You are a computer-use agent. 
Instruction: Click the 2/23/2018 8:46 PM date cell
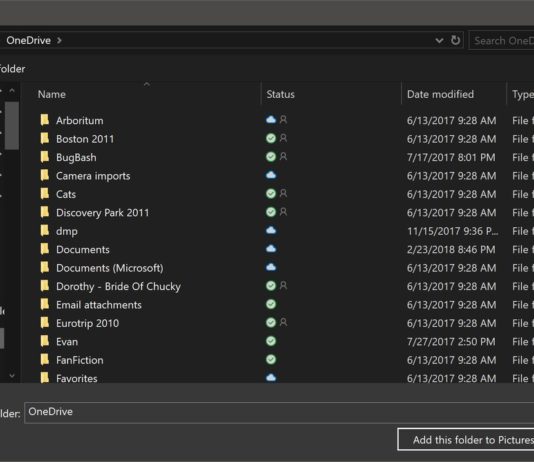point(451,250)
